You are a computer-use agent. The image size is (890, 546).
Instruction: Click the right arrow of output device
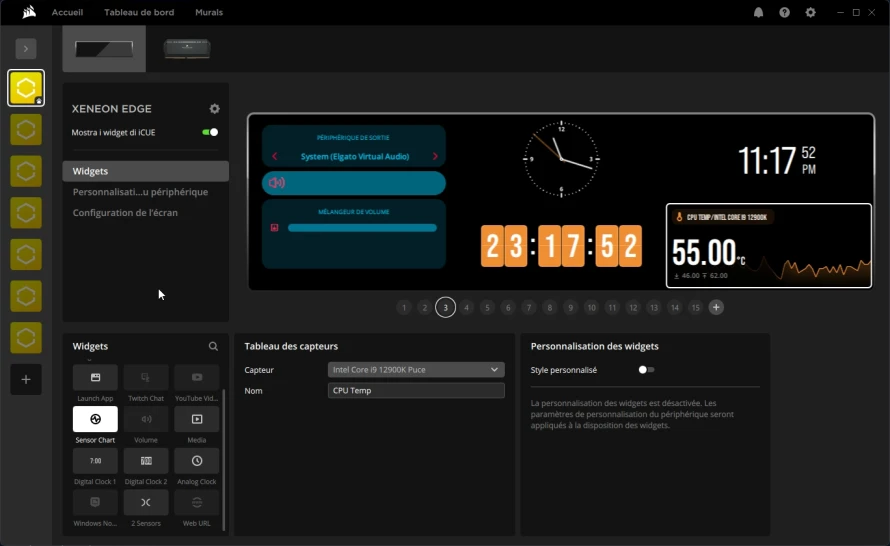(435, 156)
